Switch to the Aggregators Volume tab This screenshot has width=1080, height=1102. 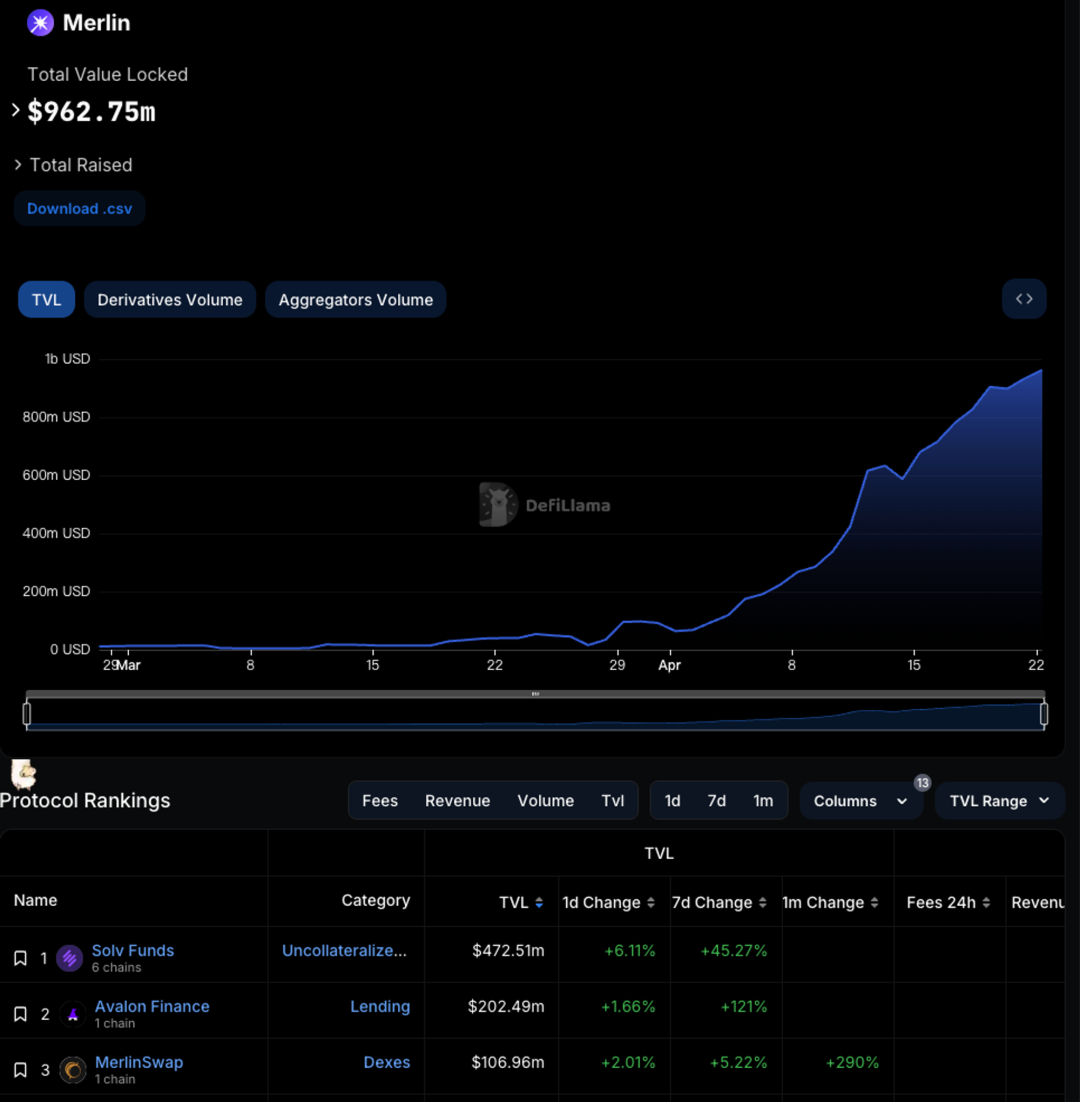(x=355, y=299)
